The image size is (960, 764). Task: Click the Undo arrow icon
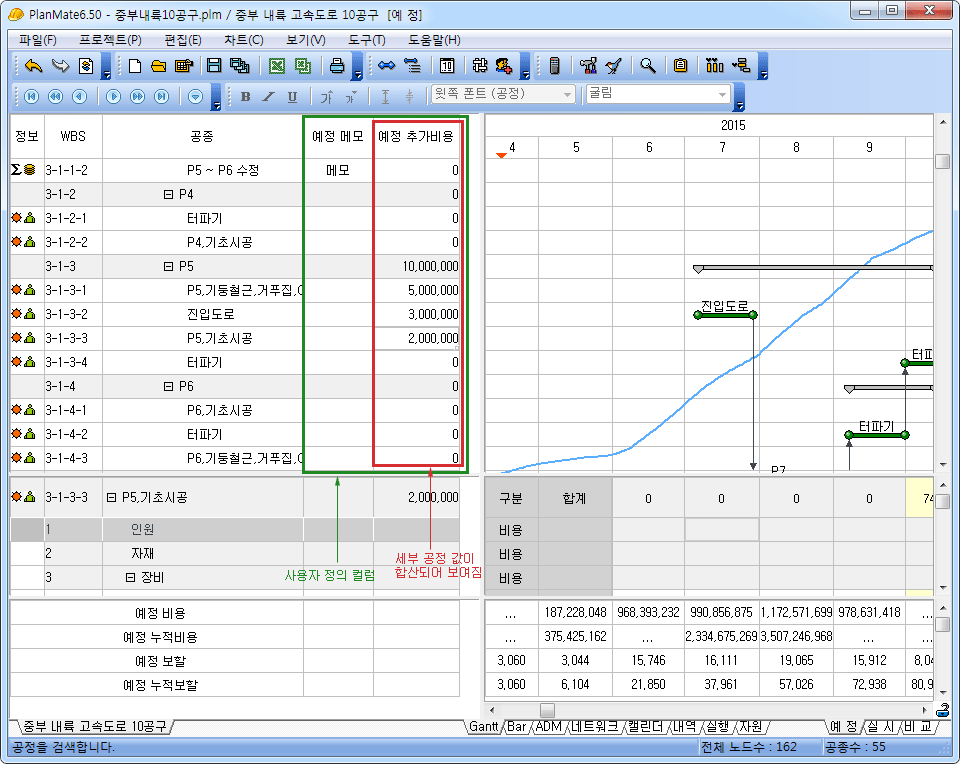pos(34,66)
